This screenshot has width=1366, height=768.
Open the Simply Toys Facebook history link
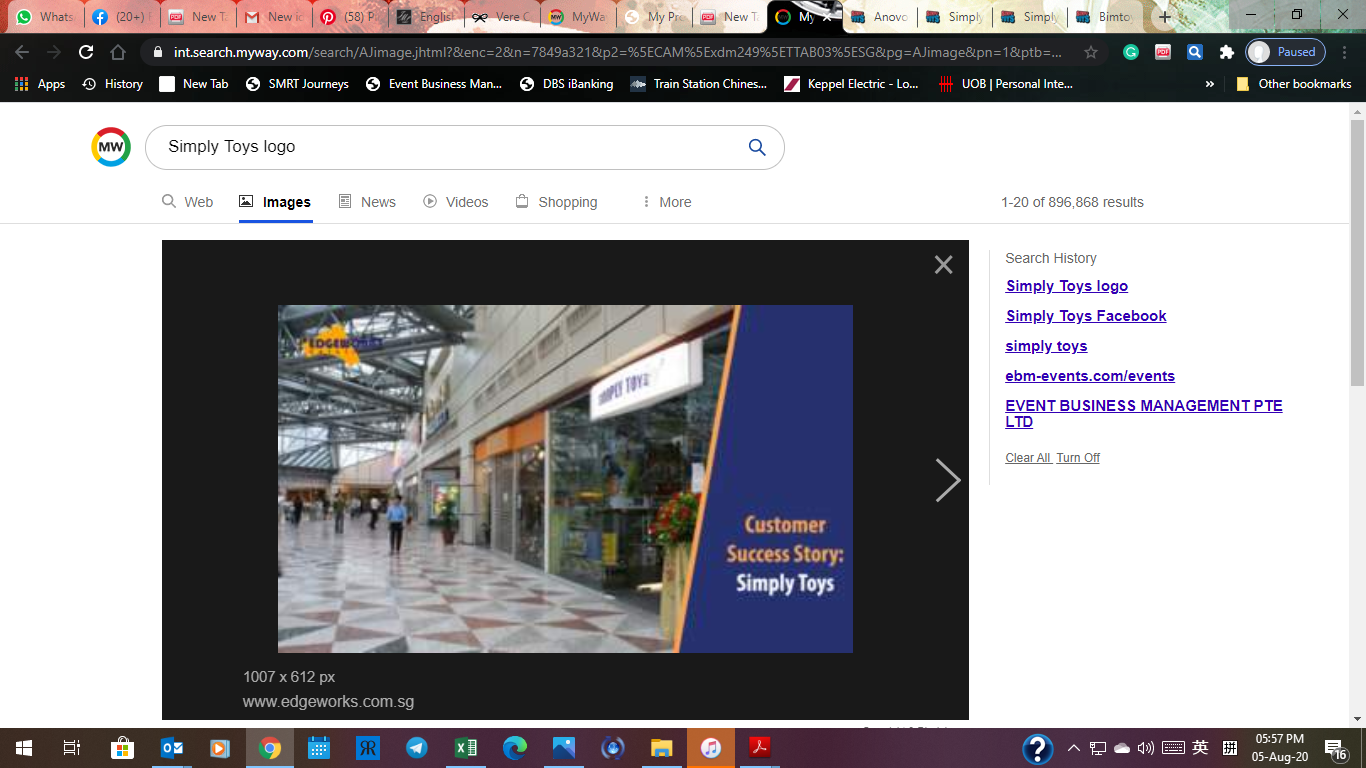1086,316
